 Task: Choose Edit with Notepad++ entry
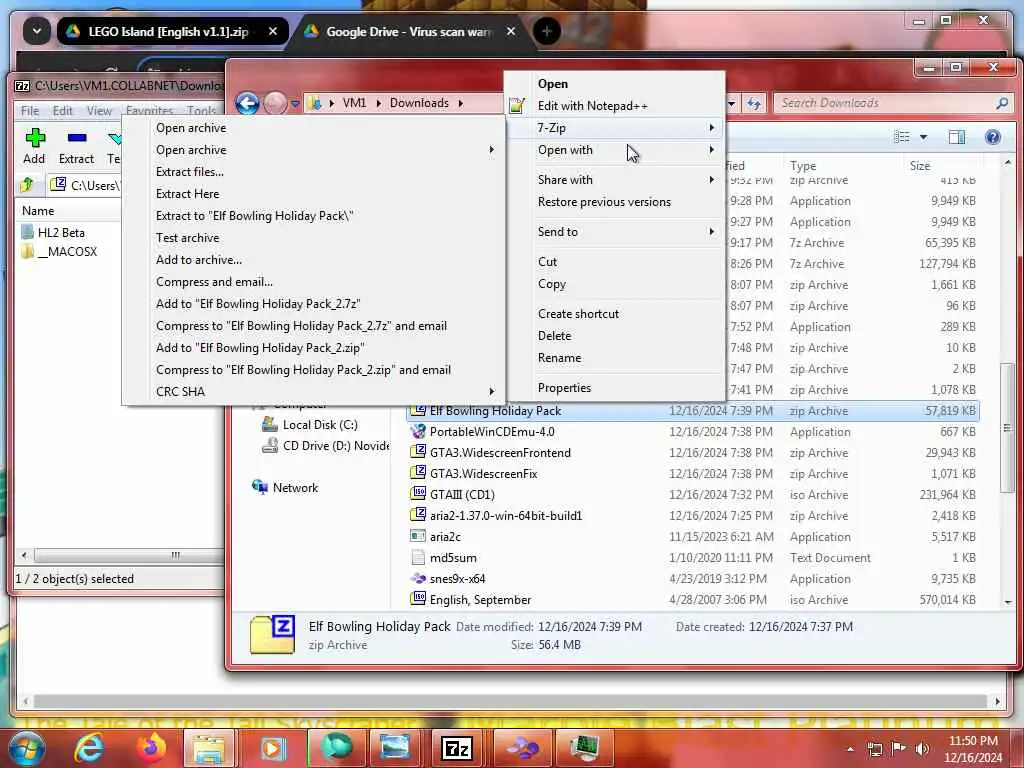coord(616,106)
